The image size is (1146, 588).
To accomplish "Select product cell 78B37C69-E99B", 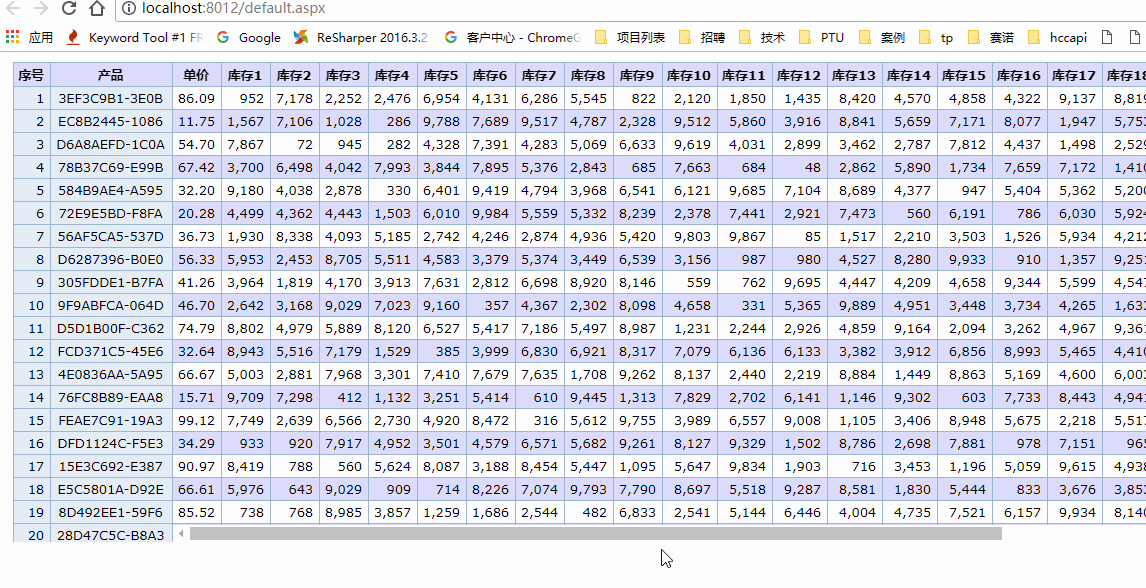I will pos(111,167).
